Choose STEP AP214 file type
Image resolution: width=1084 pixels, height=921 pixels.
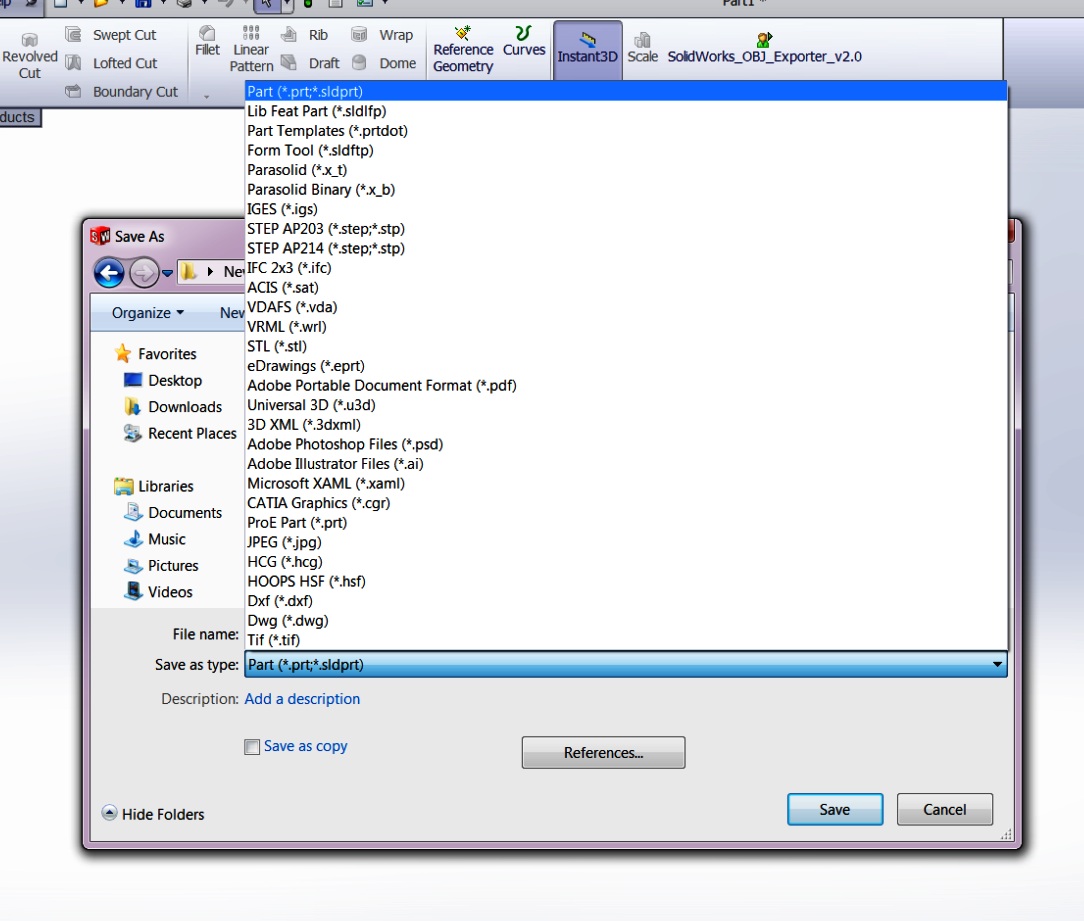[x=626, y=248]
